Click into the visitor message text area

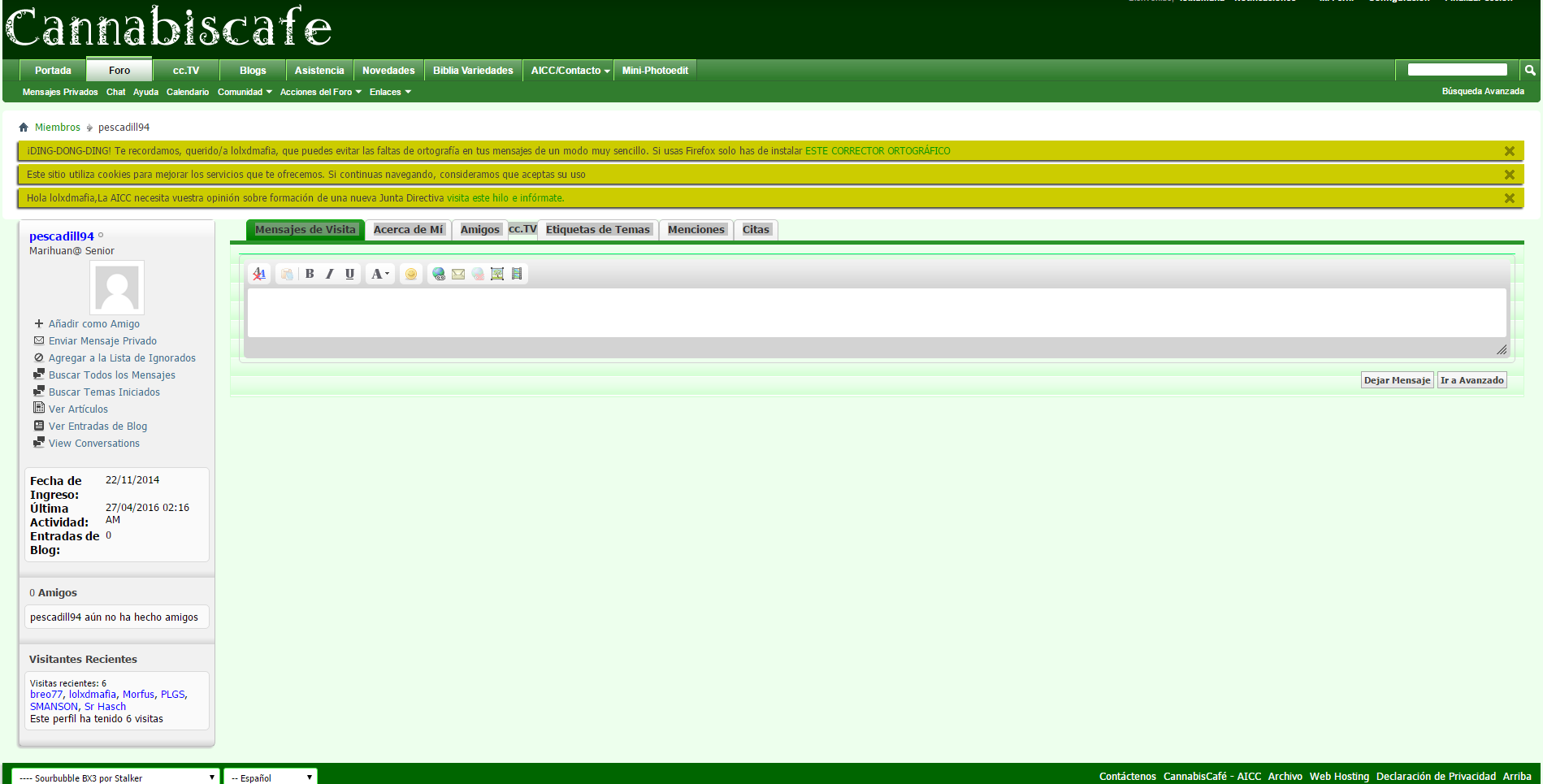[877, 313]
